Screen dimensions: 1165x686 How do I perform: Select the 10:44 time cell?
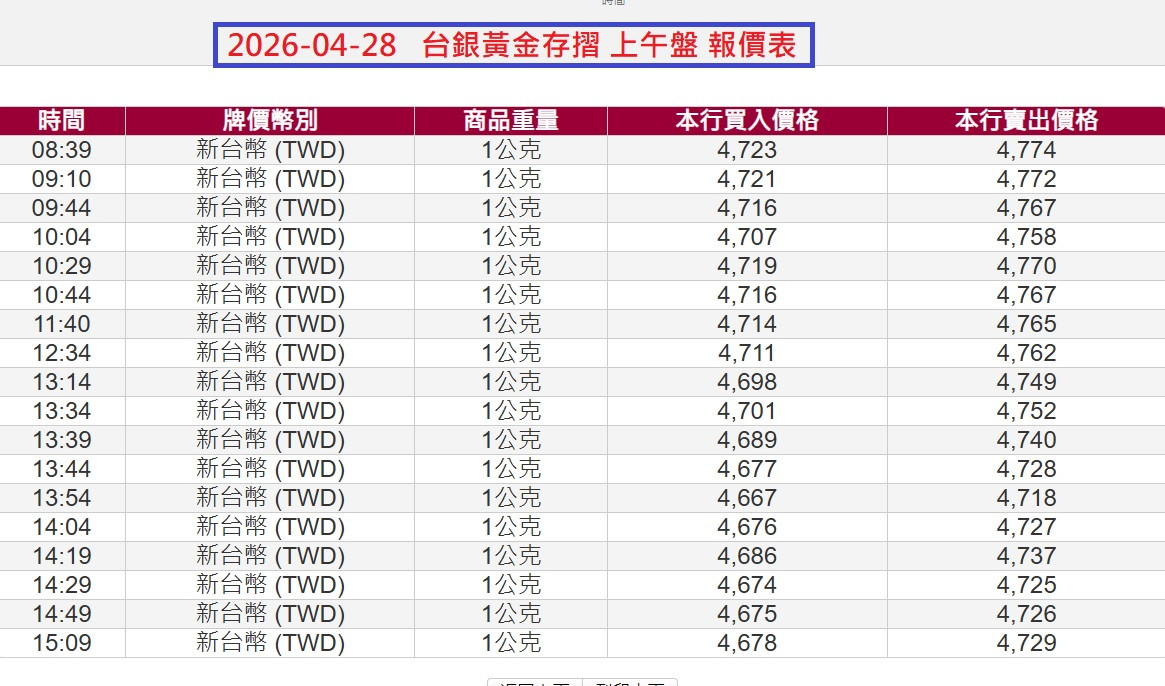62,295
